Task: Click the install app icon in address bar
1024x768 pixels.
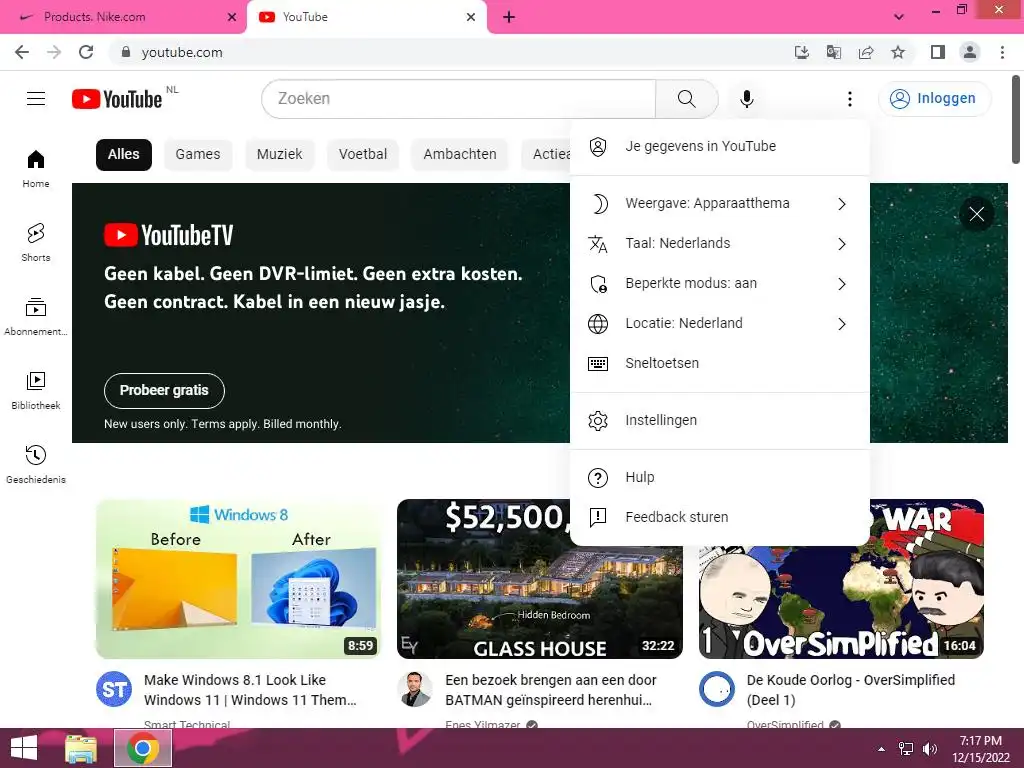Action: 801,52
